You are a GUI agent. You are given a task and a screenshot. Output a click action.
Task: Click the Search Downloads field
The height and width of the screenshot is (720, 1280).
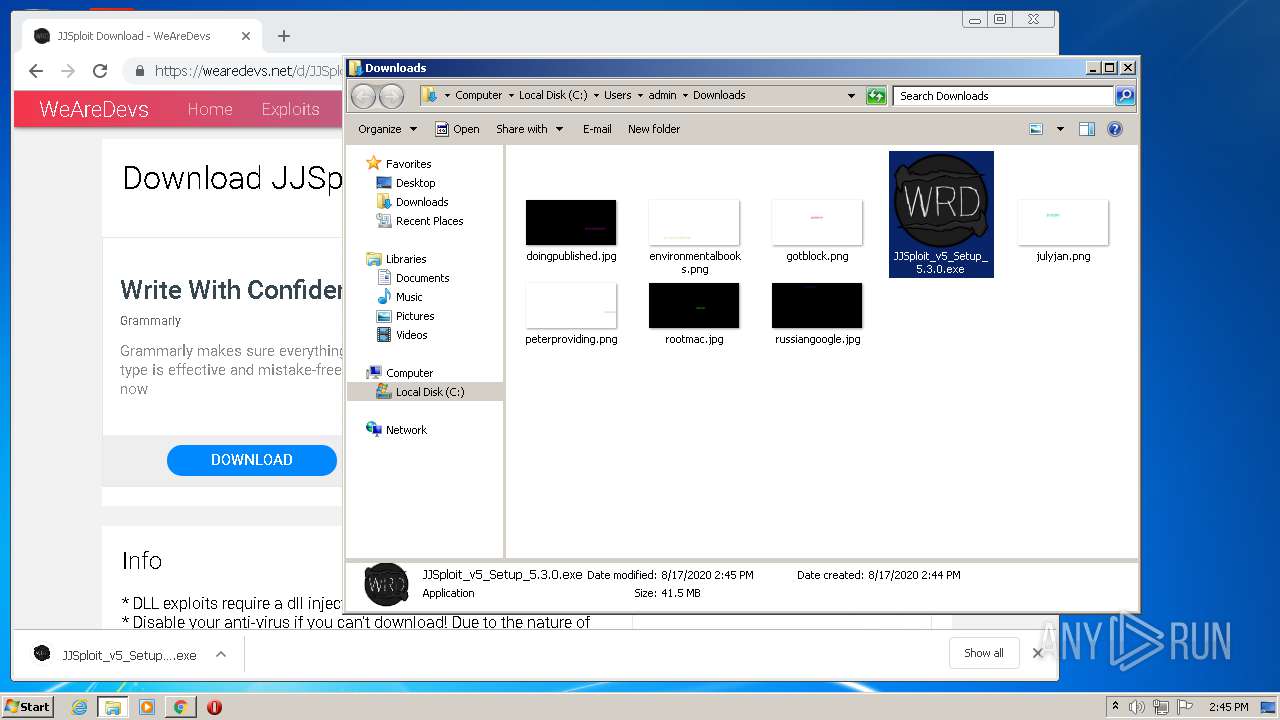click(1003, 96)
